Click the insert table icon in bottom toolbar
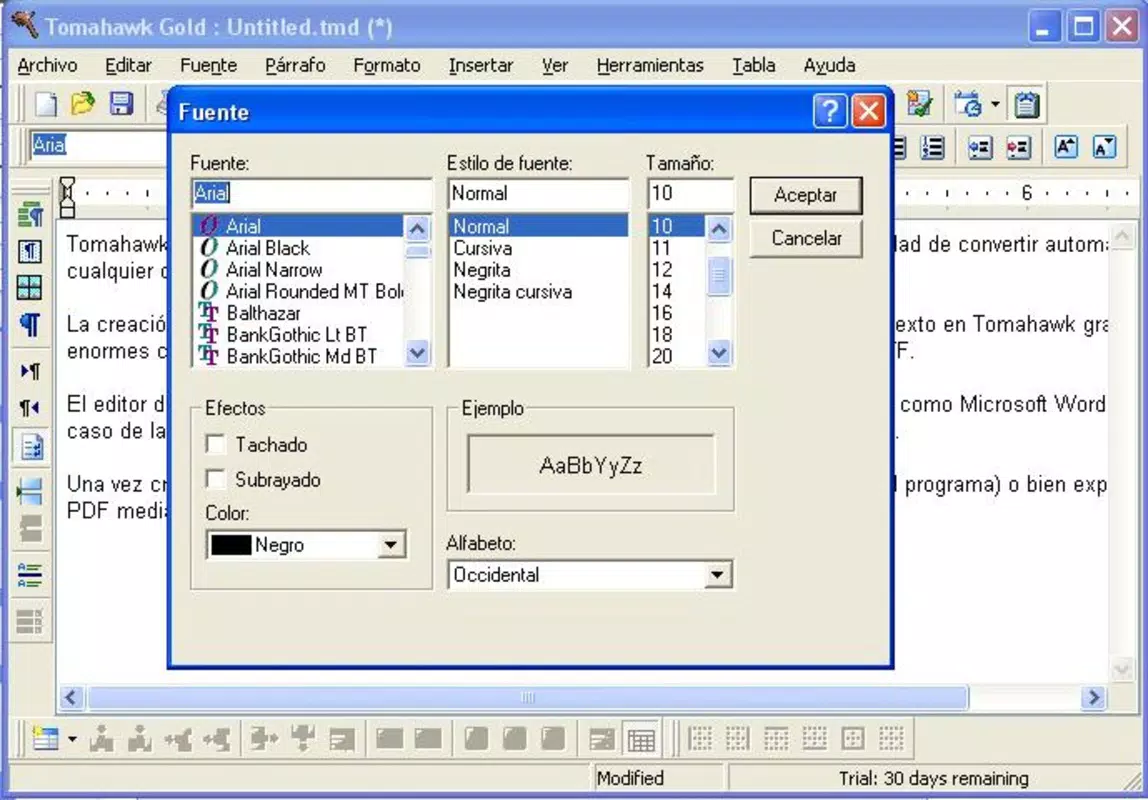This screenshot has width=1148, height=800. (45, 739)
